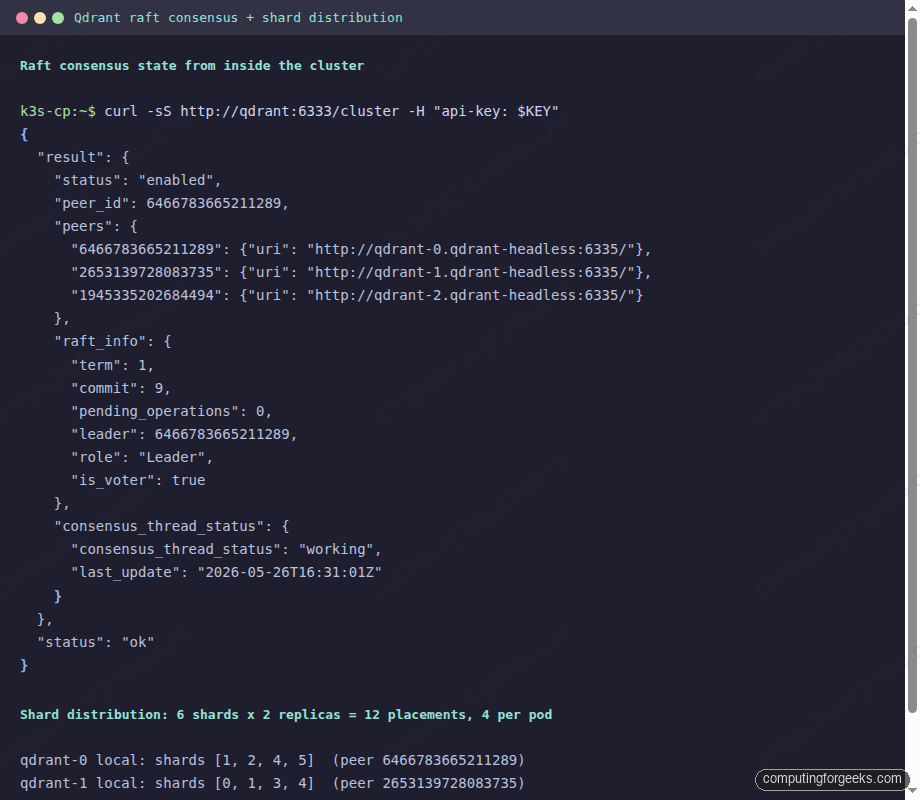This screenshot has width=920, height=800.
Task: Click the '"is_voter": true' line
Action: tap(138, 480)
